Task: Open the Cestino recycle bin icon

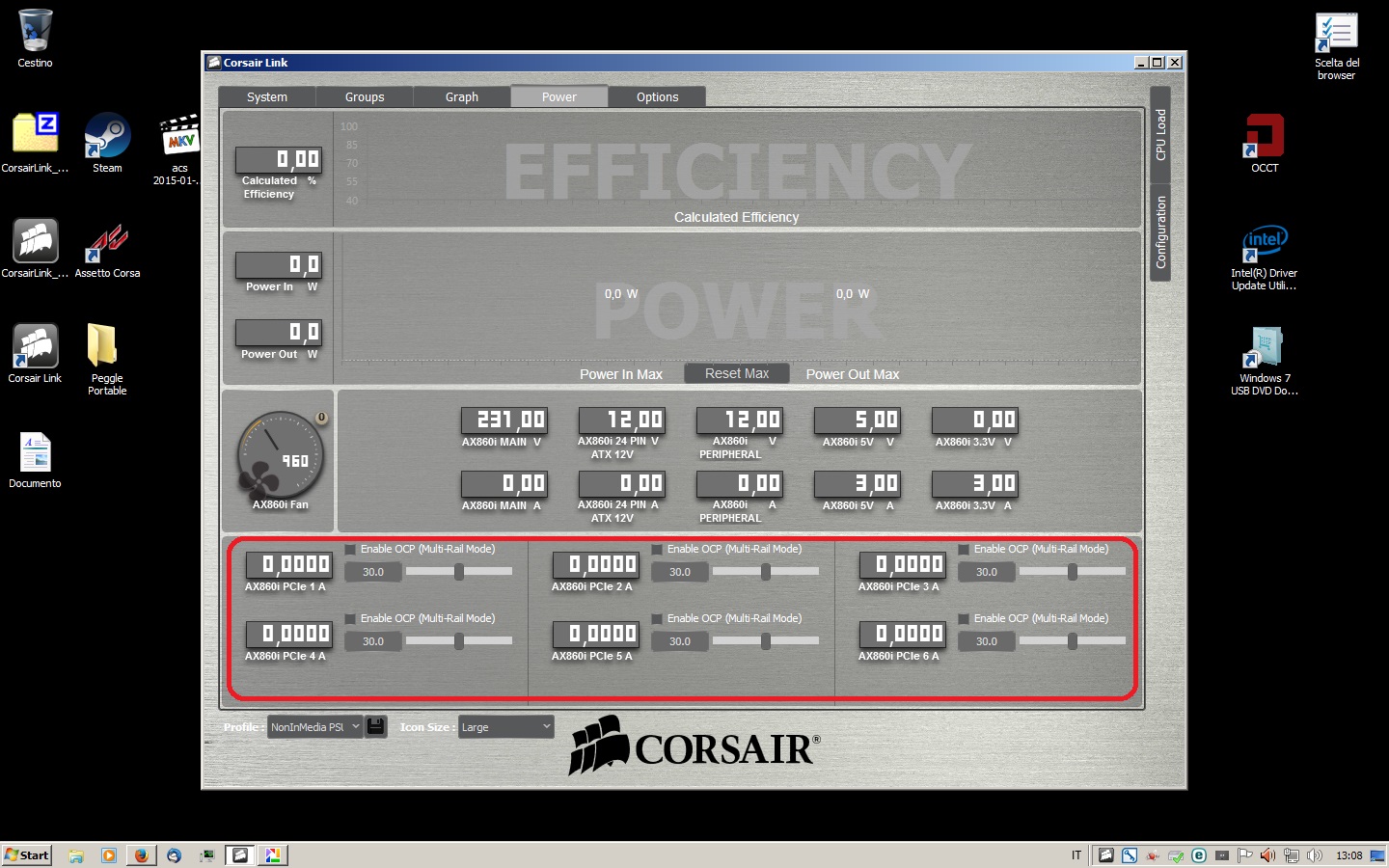Action: tap(35, 39)
